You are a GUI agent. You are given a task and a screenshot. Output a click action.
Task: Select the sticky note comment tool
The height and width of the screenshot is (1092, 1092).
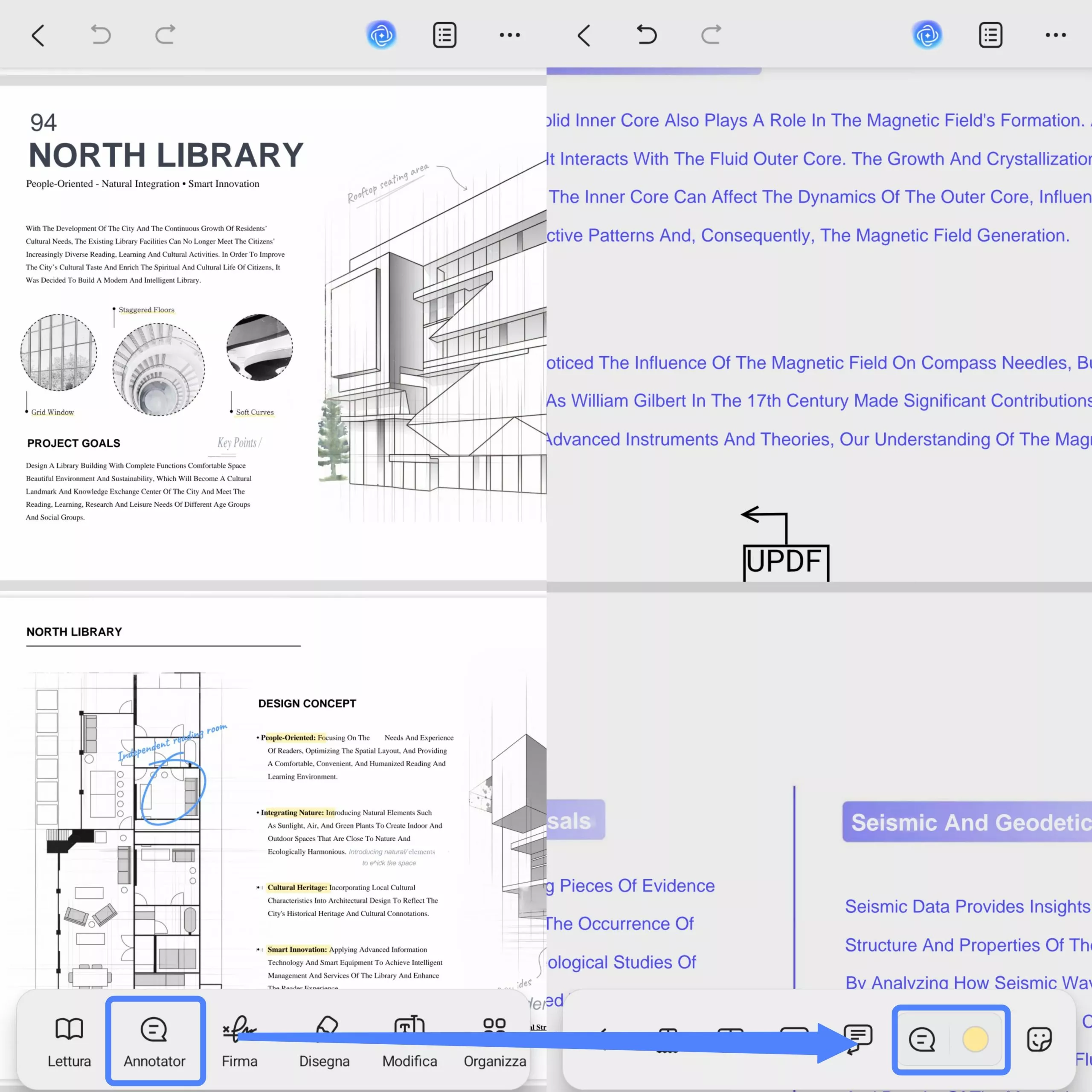922,1039
